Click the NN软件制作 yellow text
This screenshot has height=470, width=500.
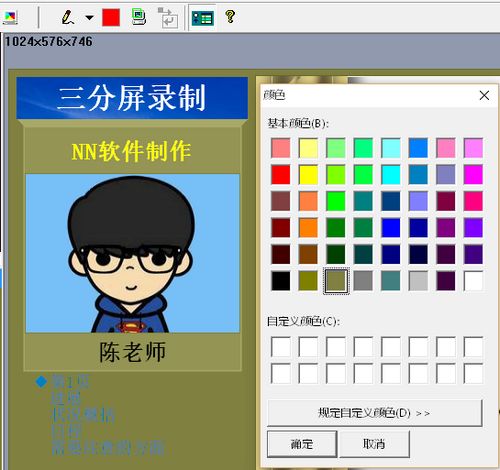131,151
